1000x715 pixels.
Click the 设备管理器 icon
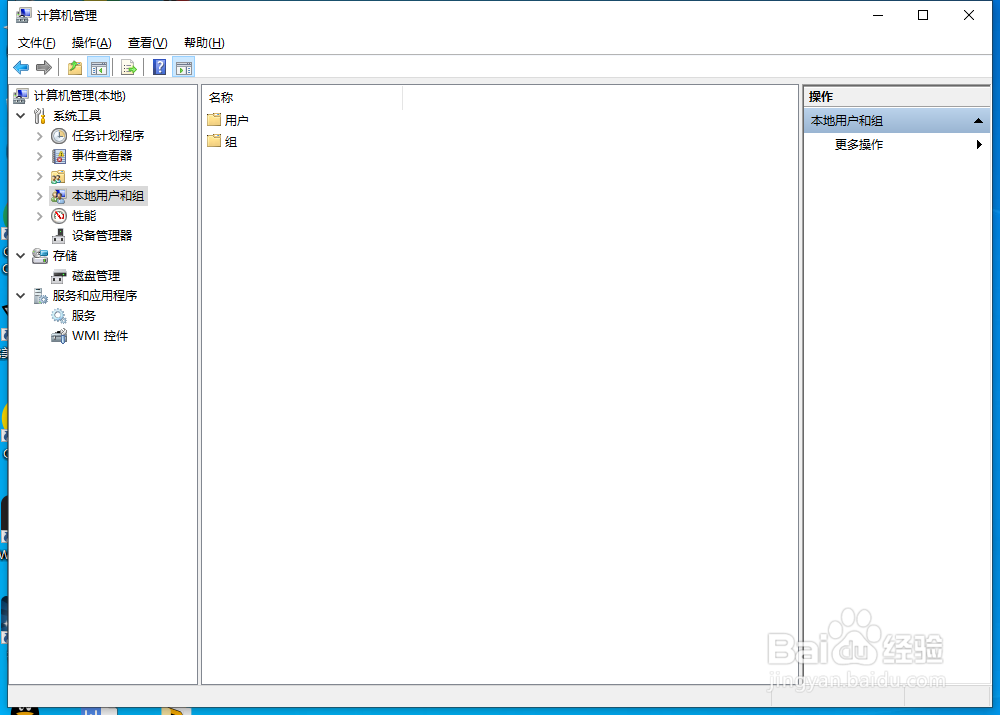(x=59, y=236)
